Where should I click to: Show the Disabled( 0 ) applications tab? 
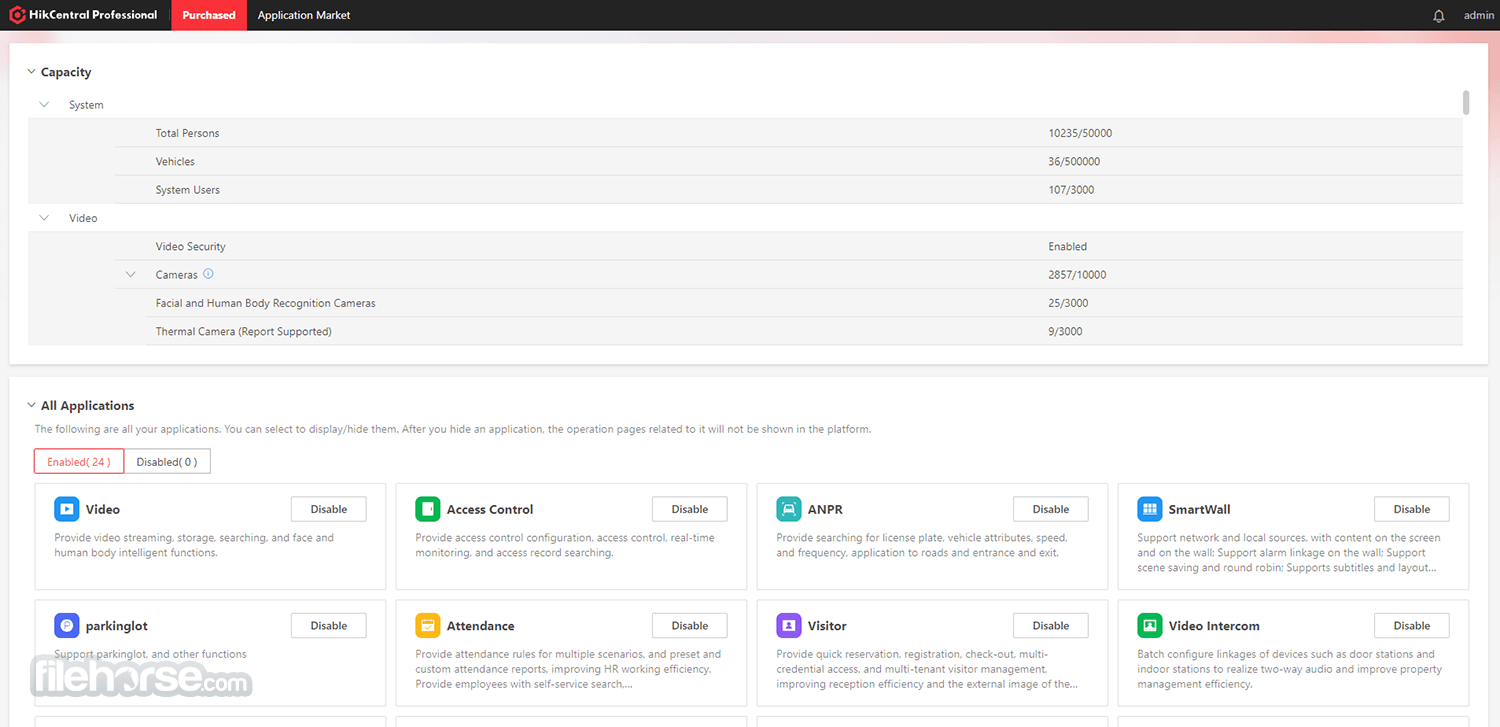click(167, 461)
